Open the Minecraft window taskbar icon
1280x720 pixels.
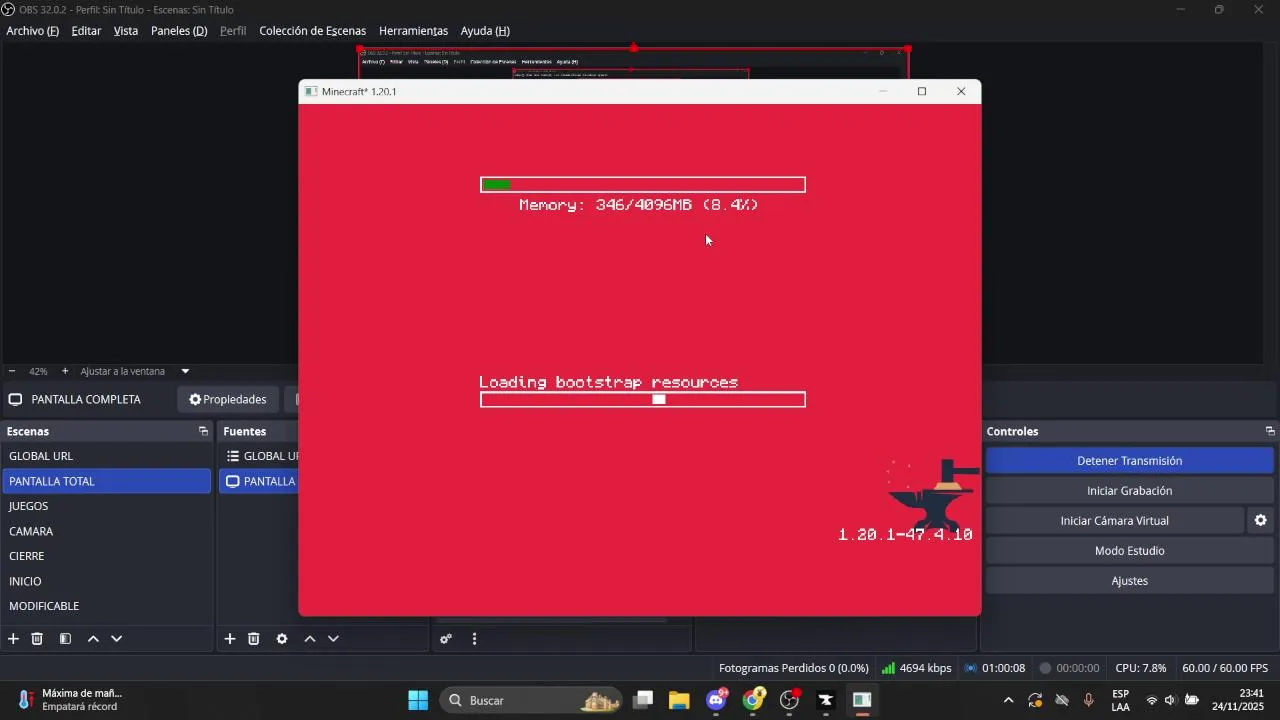tap(862, 700)
